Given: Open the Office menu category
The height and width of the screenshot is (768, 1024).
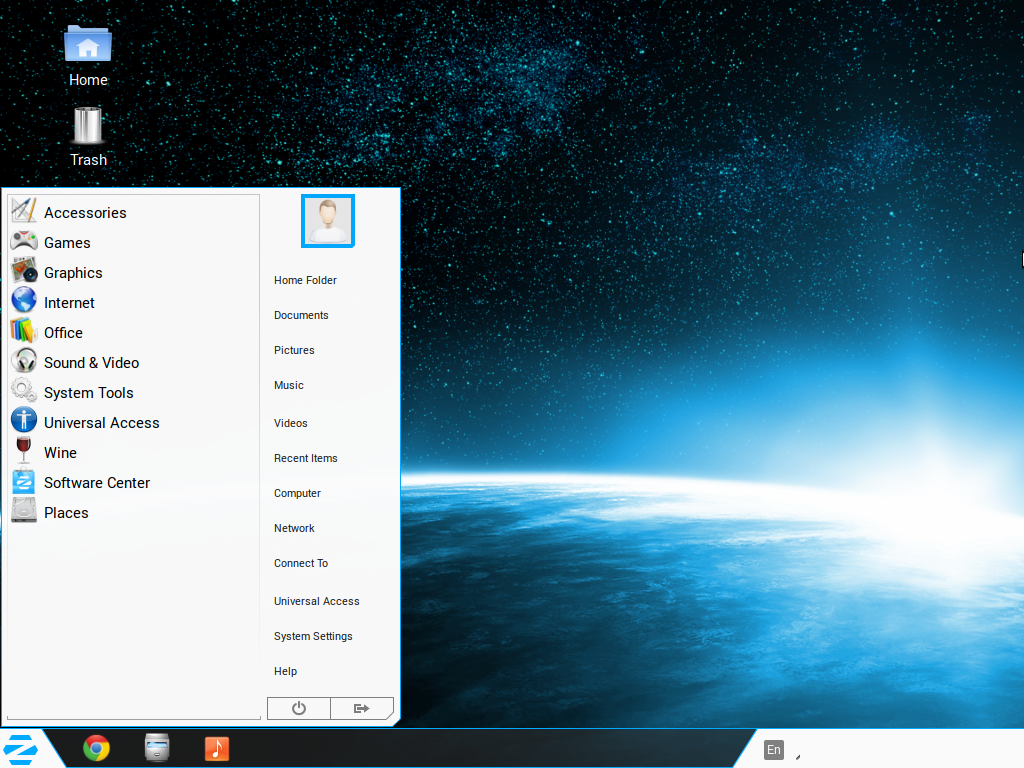Looking at the screenshot, I should (63, 333).
